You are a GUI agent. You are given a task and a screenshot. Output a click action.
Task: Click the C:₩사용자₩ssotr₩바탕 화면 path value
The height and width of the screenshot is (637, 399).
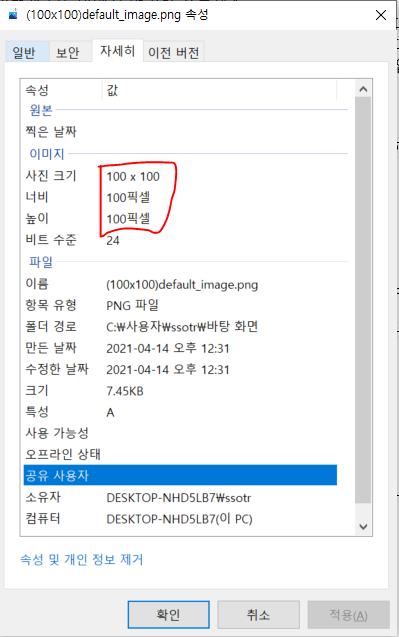tap(182, 327)
